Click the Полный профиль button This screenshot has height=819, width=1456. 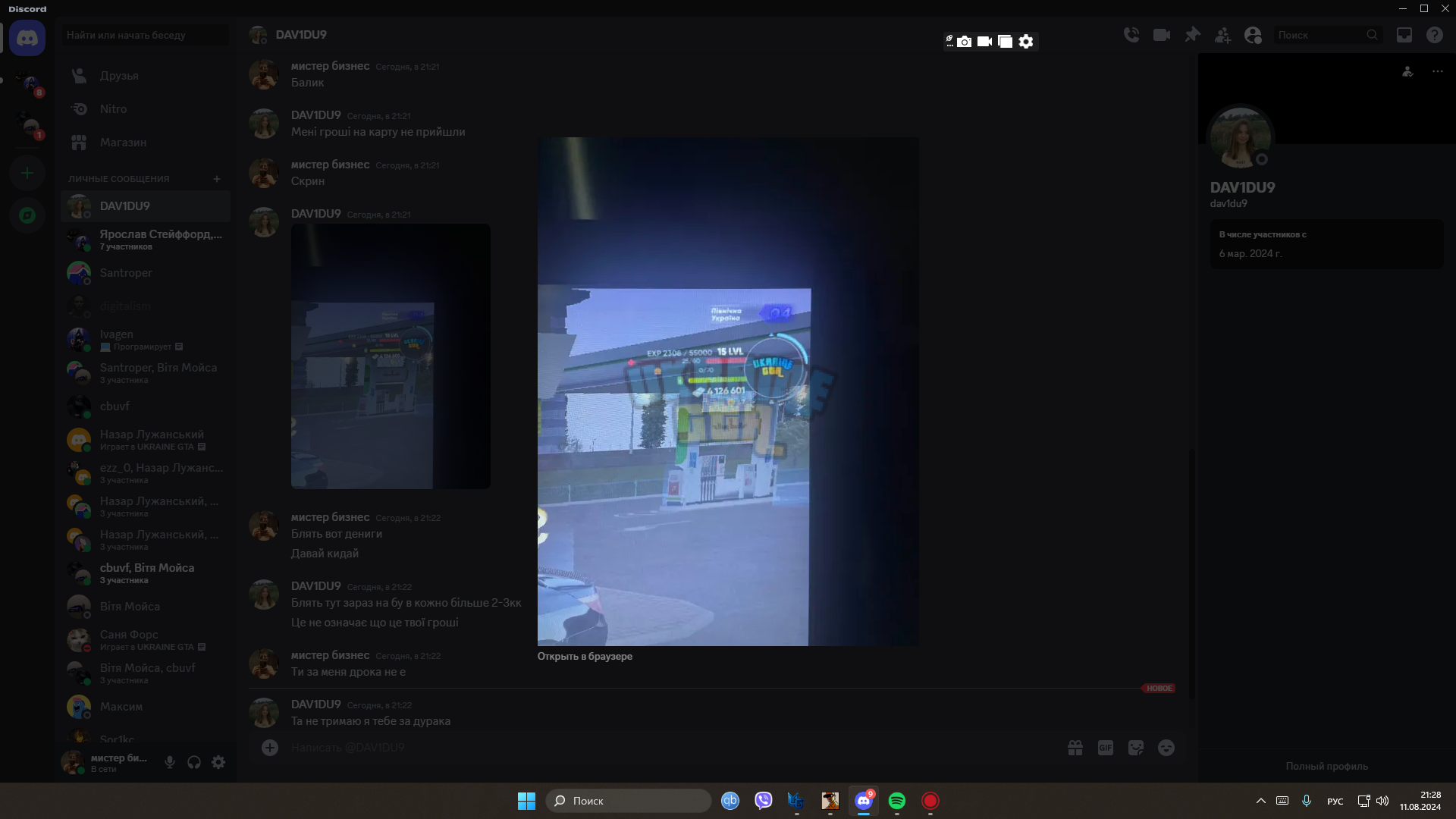coord(1327,767)
